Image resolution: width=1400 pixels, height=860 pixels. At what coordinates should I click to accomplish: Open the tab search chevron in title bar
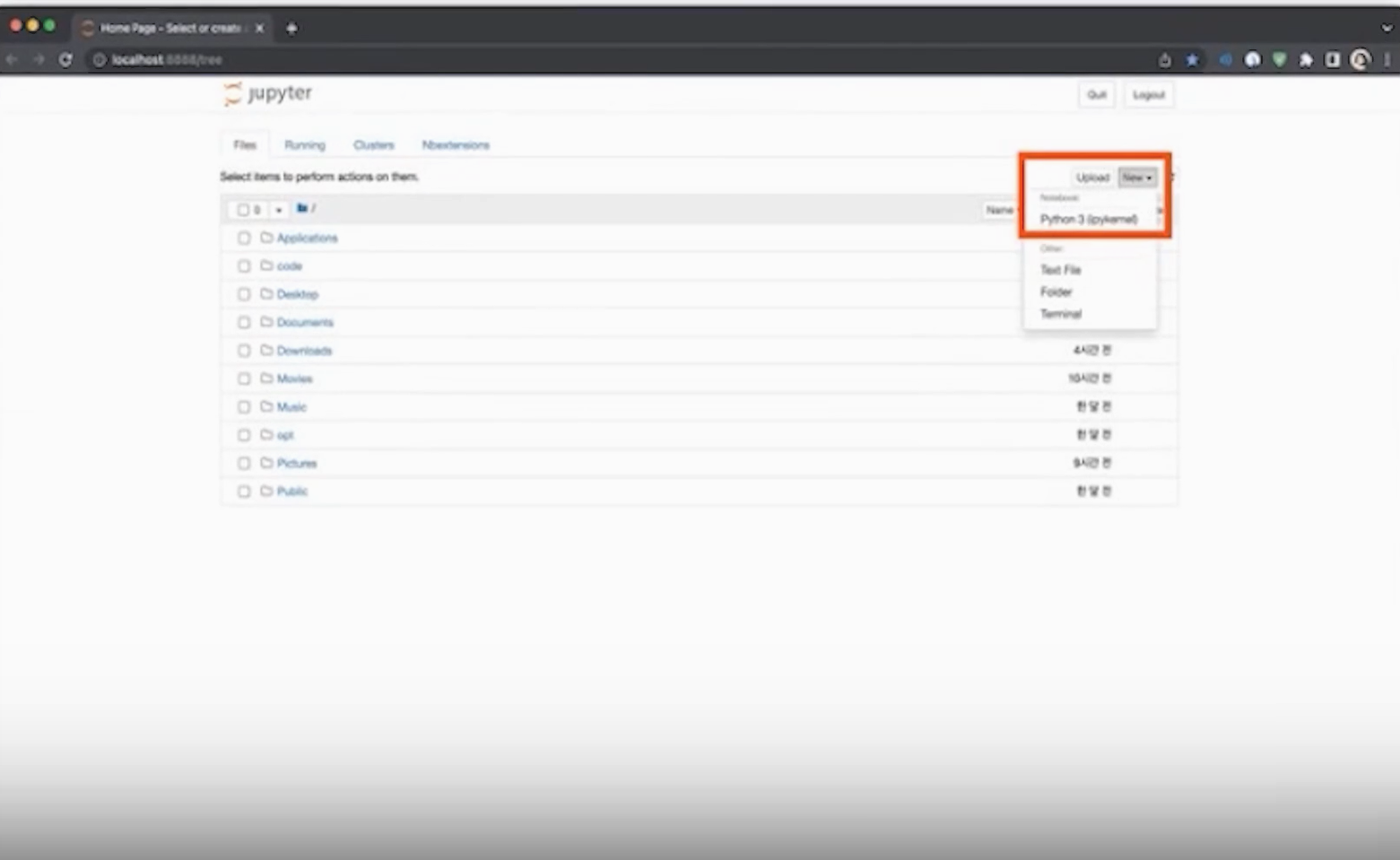point(1387,28)
